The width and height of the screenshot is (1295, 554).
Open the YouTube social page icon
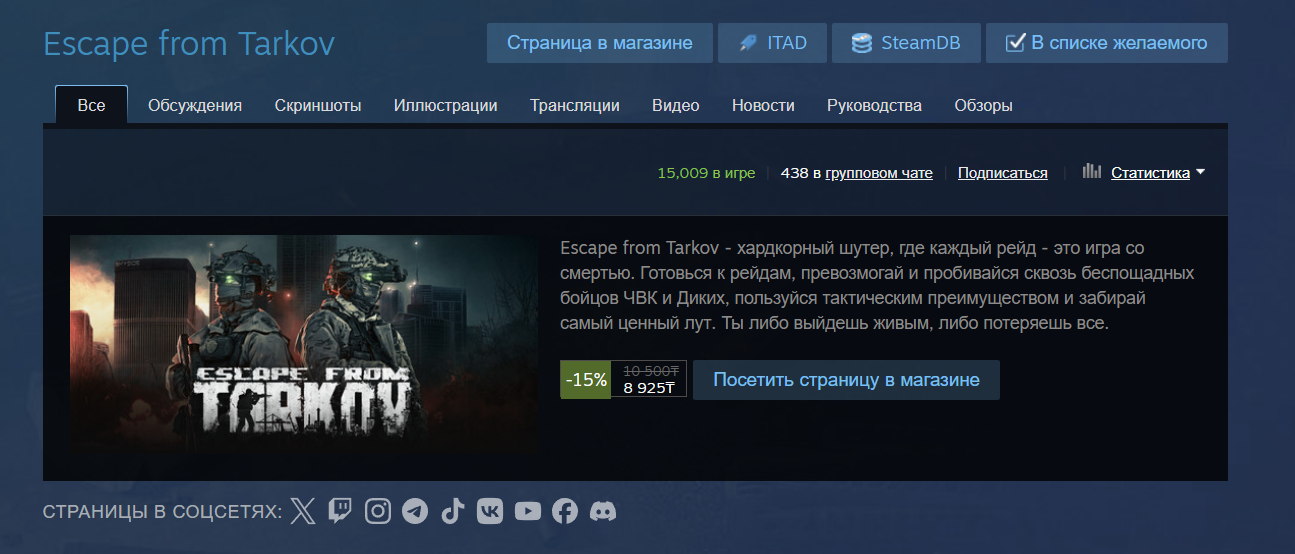[528, 512]
